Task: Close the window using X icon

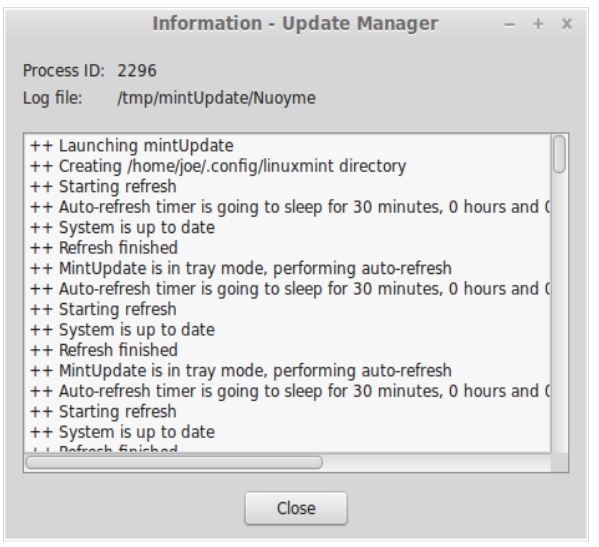Action: tap(567, 24)
